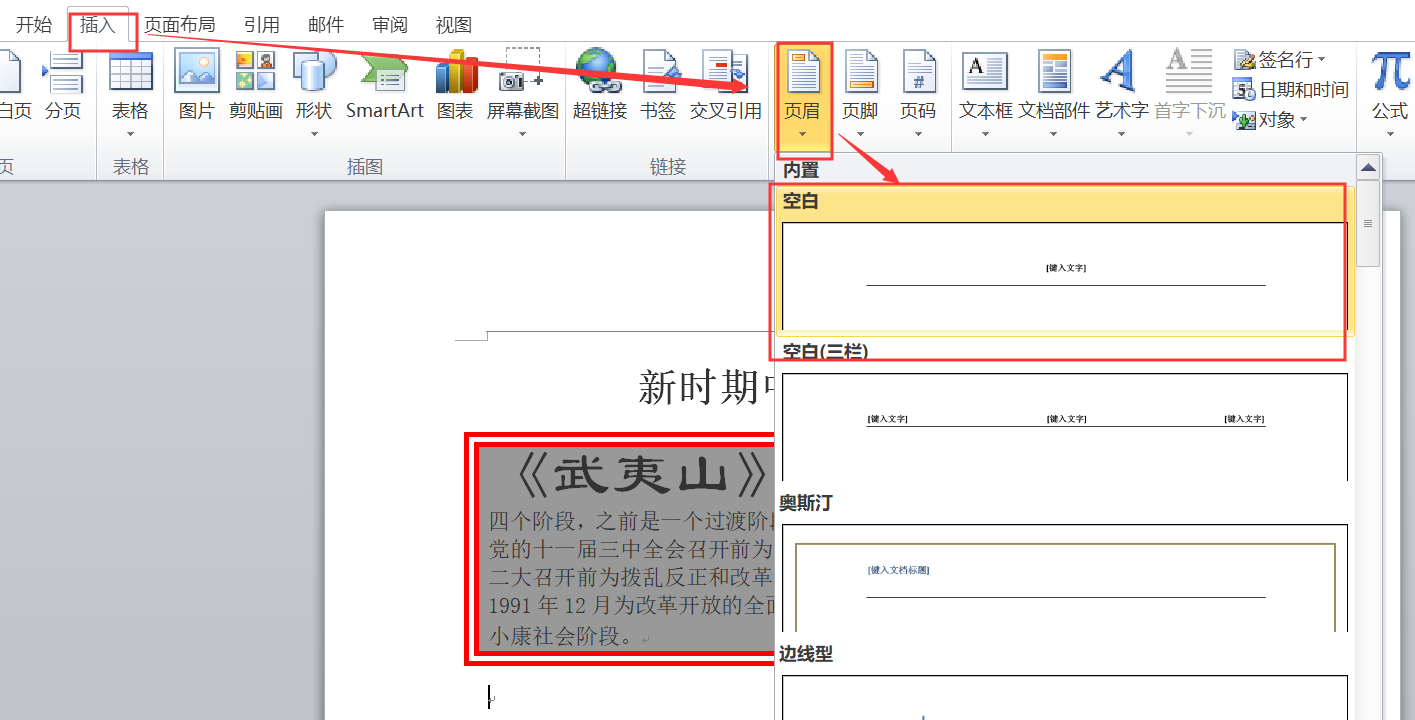Insert a 书签 (Bookmark)
The image size is (1415, 720).
coord(658,87)
